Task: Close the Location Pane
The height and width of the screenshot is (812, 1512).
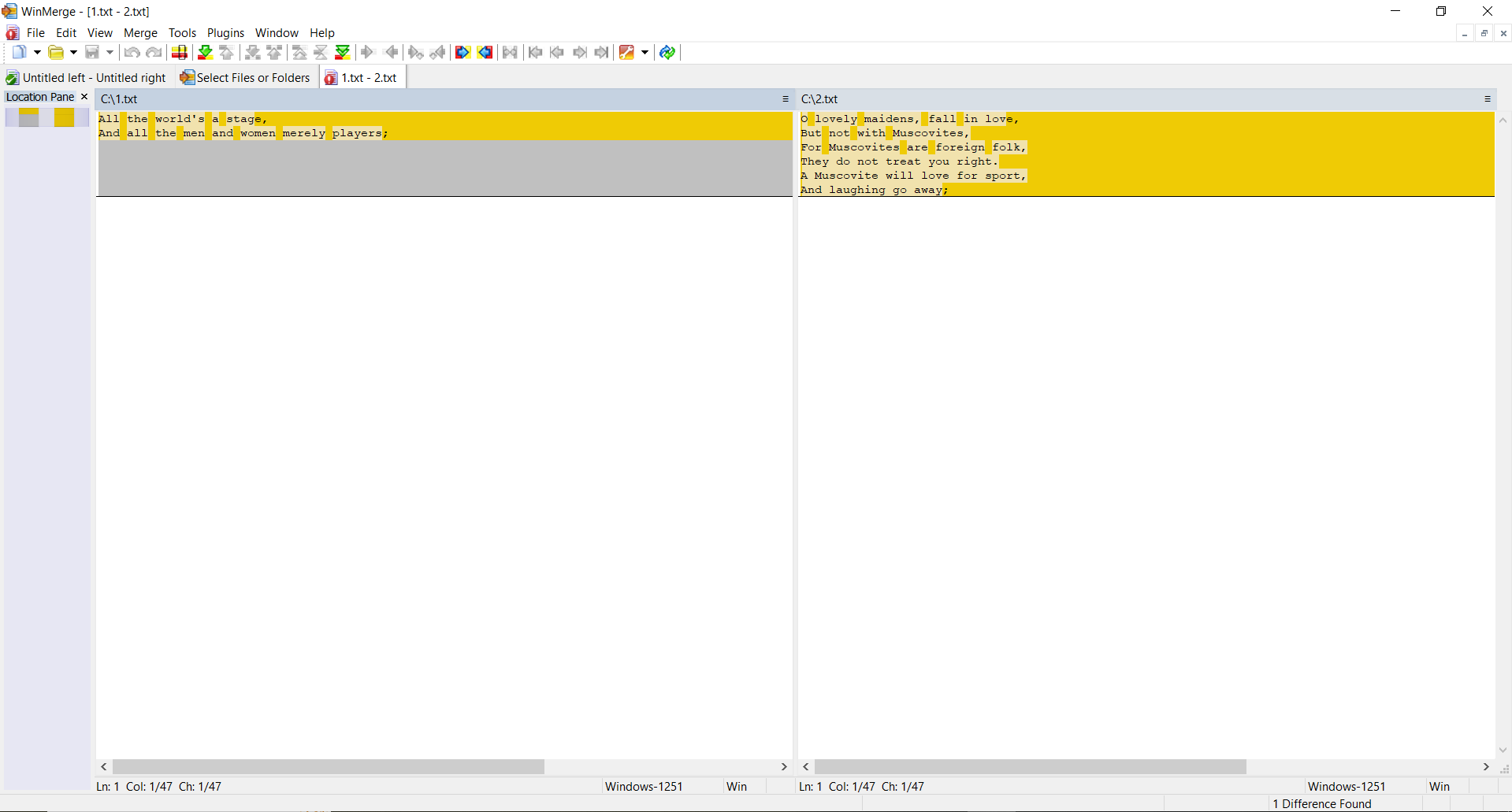Action: click(x=84, y=97)
